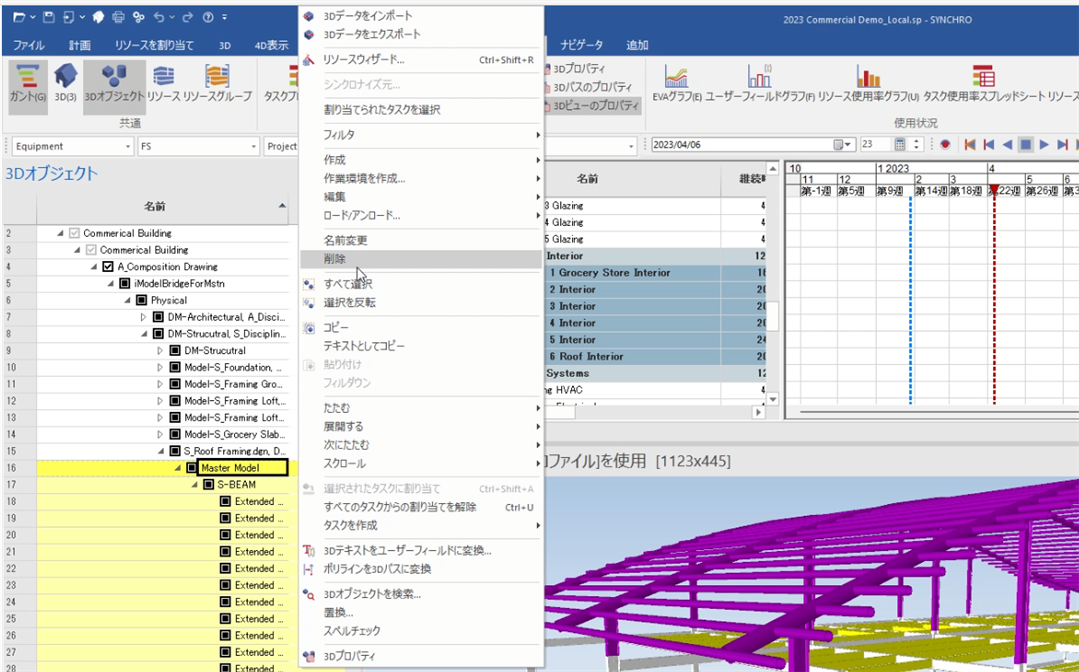Click the play backward triangle button

[x=1007, y=145]
